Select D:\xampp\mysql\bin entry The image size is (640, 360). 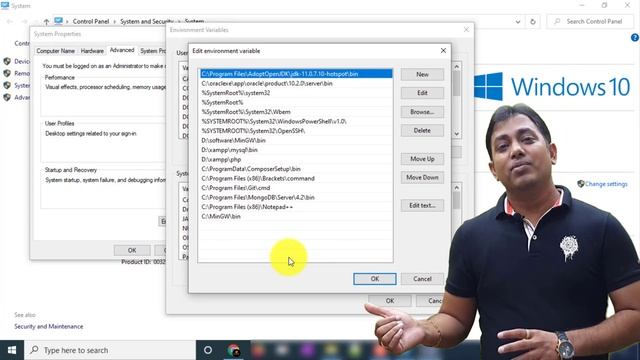point(296,150)
